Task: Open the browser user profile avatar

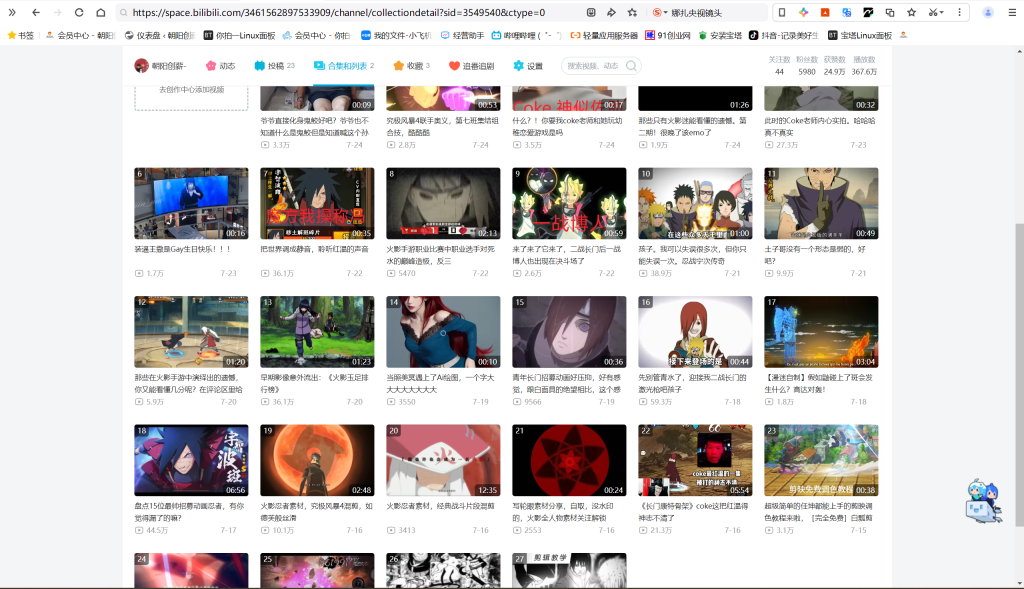Action: [988, 12]
